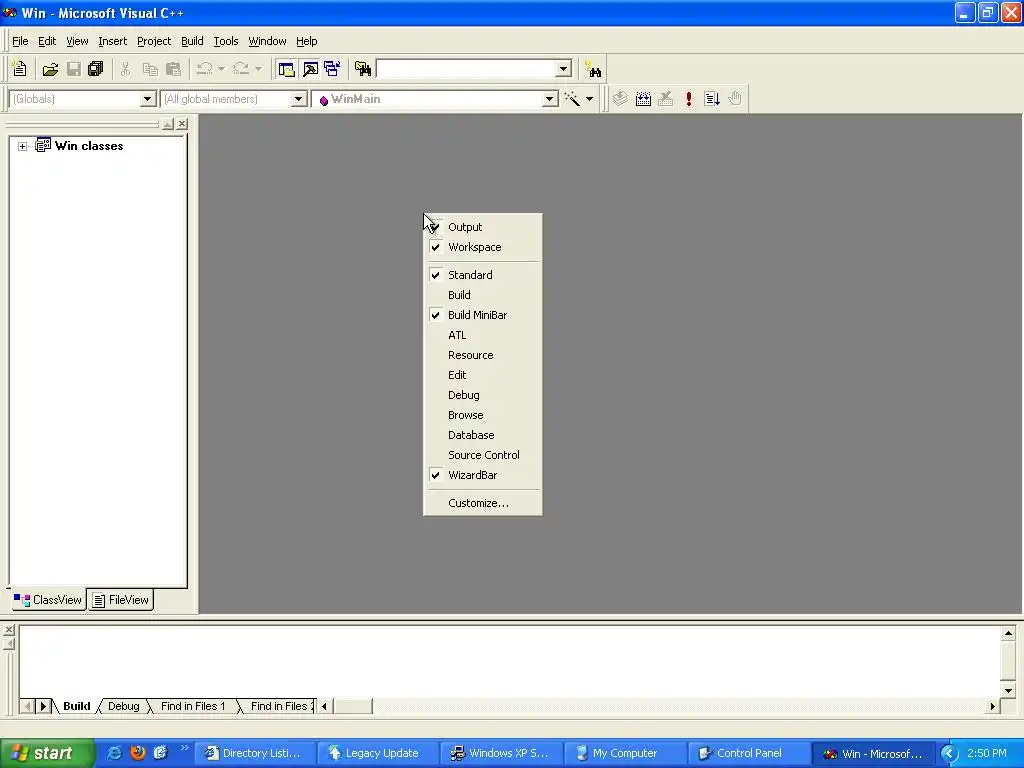Open the Find combo box dropdown arrow
The image size is (1024, 768).
click(x=564, y=69)
